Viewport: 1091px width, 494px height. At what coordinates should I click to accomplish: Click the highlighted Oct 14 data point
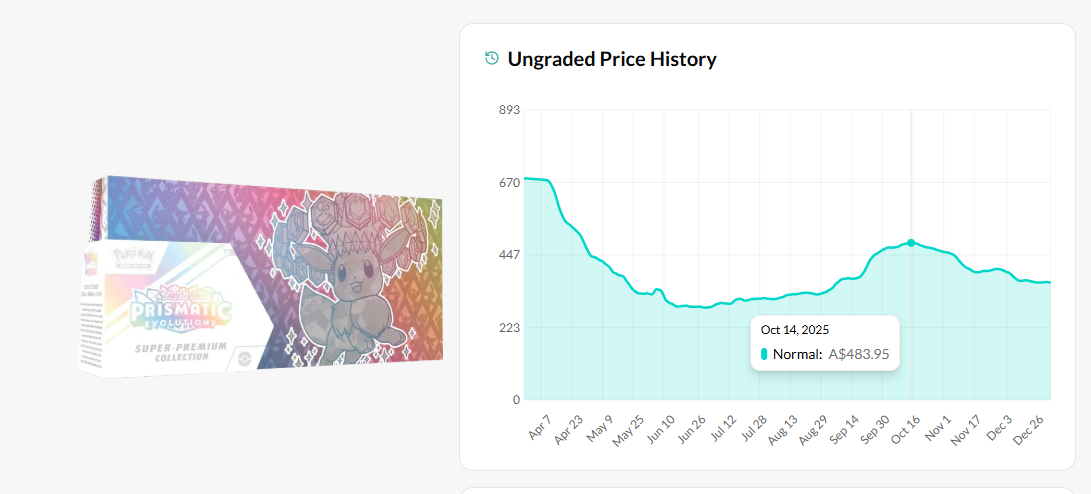click(911, 243)
